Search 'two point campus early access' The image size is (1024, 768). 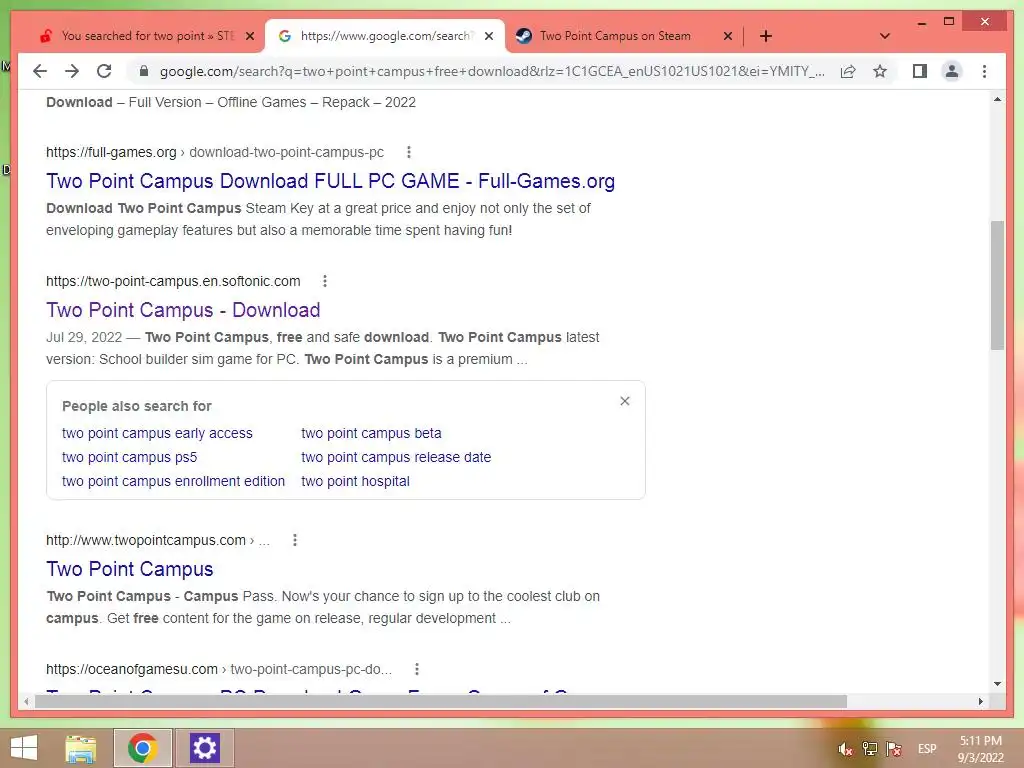pyautogui.click(x=157, y=433)
